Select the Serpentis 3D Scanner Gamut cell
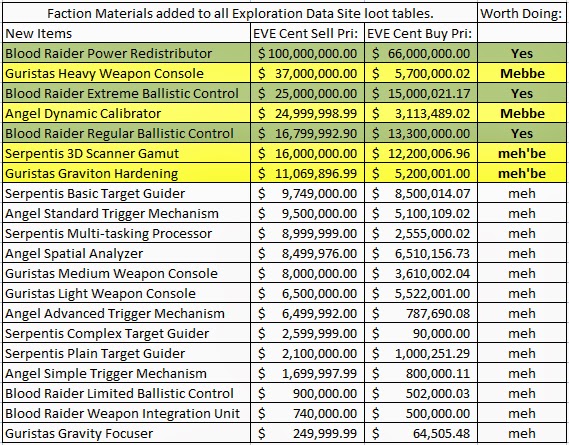The width and height of the screenshot is (569, 445). click(x=126, y=153)
